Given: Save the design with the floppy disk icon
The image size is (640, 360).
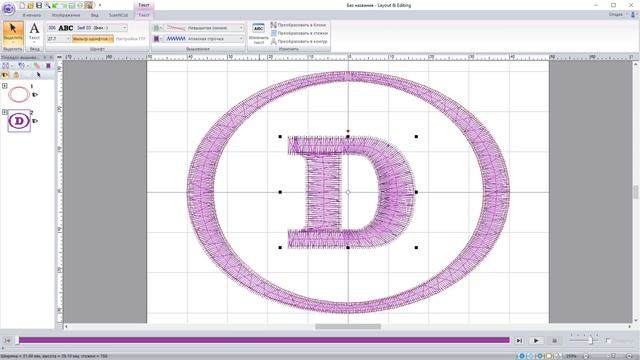Looking at the screenshot, I should tap(39, 5).
